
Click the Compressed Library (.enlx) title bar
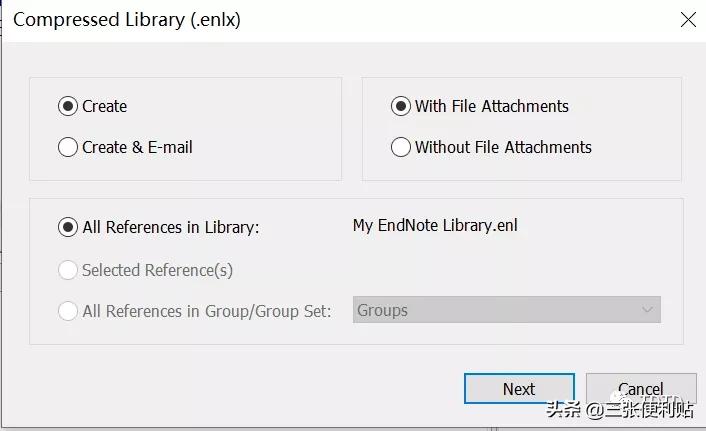(300, 19)
